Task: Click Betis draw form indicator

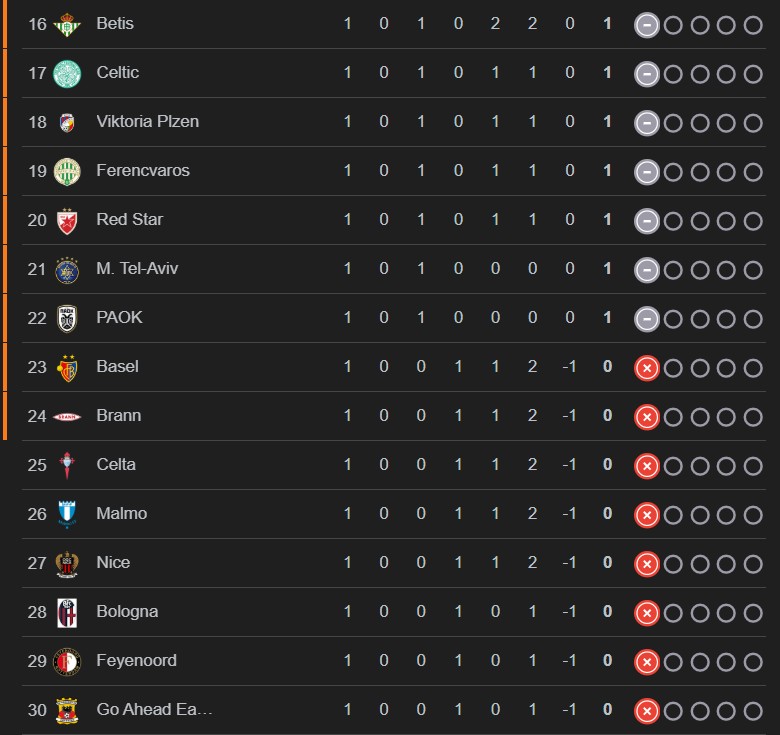Action: click(647, 24)
